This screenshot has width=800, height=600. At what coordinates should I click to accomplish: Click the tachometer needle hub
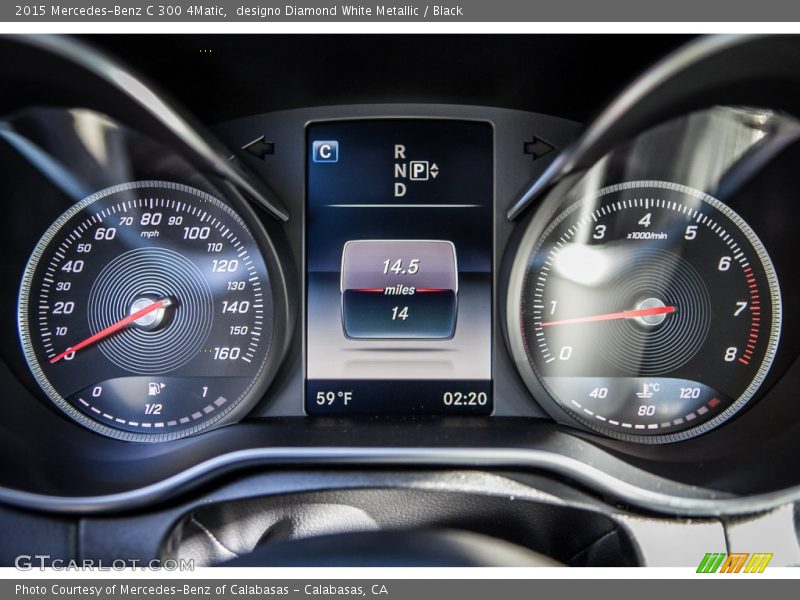point(651,311)
